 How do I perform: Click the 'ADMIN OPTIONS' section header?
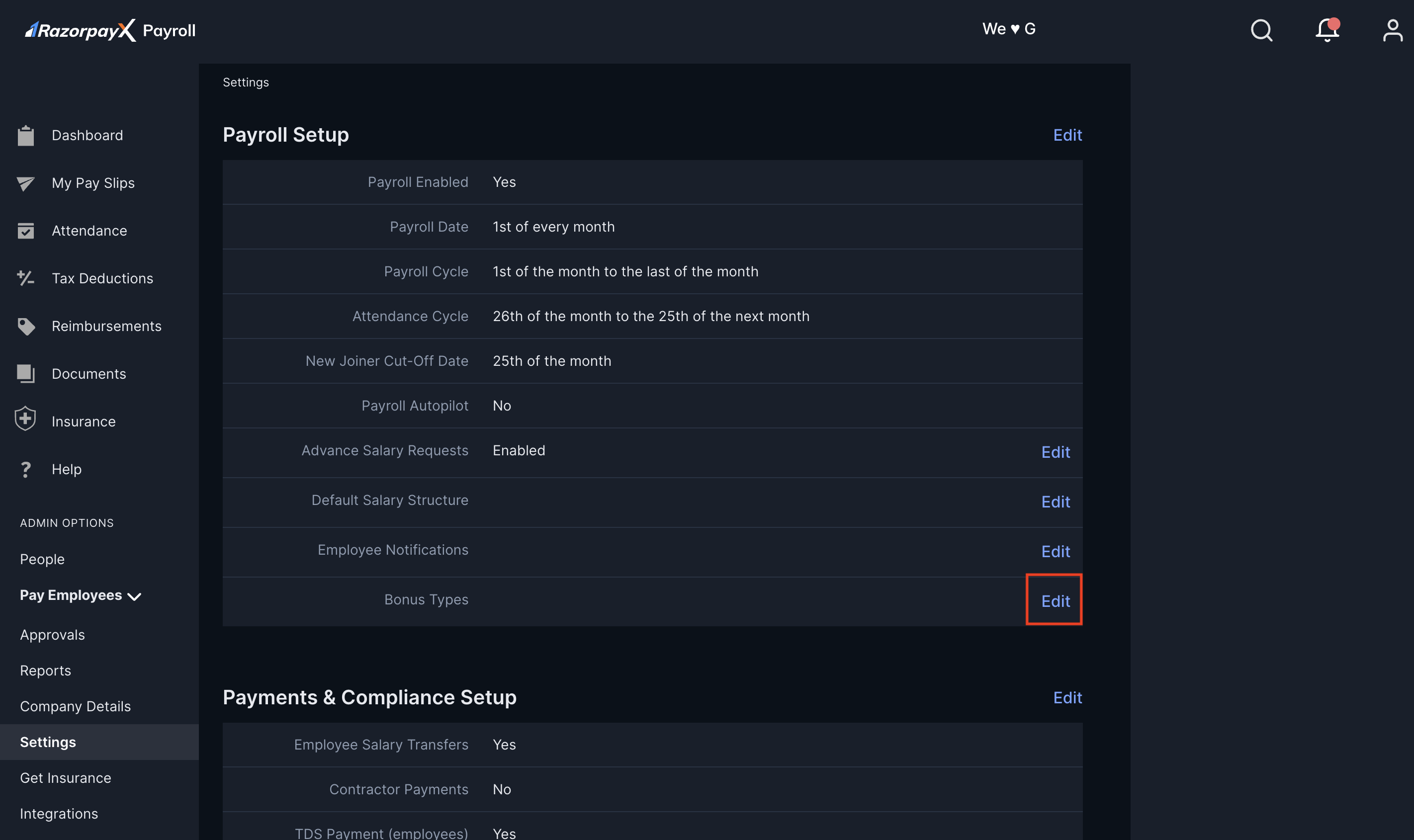(67, 523)
